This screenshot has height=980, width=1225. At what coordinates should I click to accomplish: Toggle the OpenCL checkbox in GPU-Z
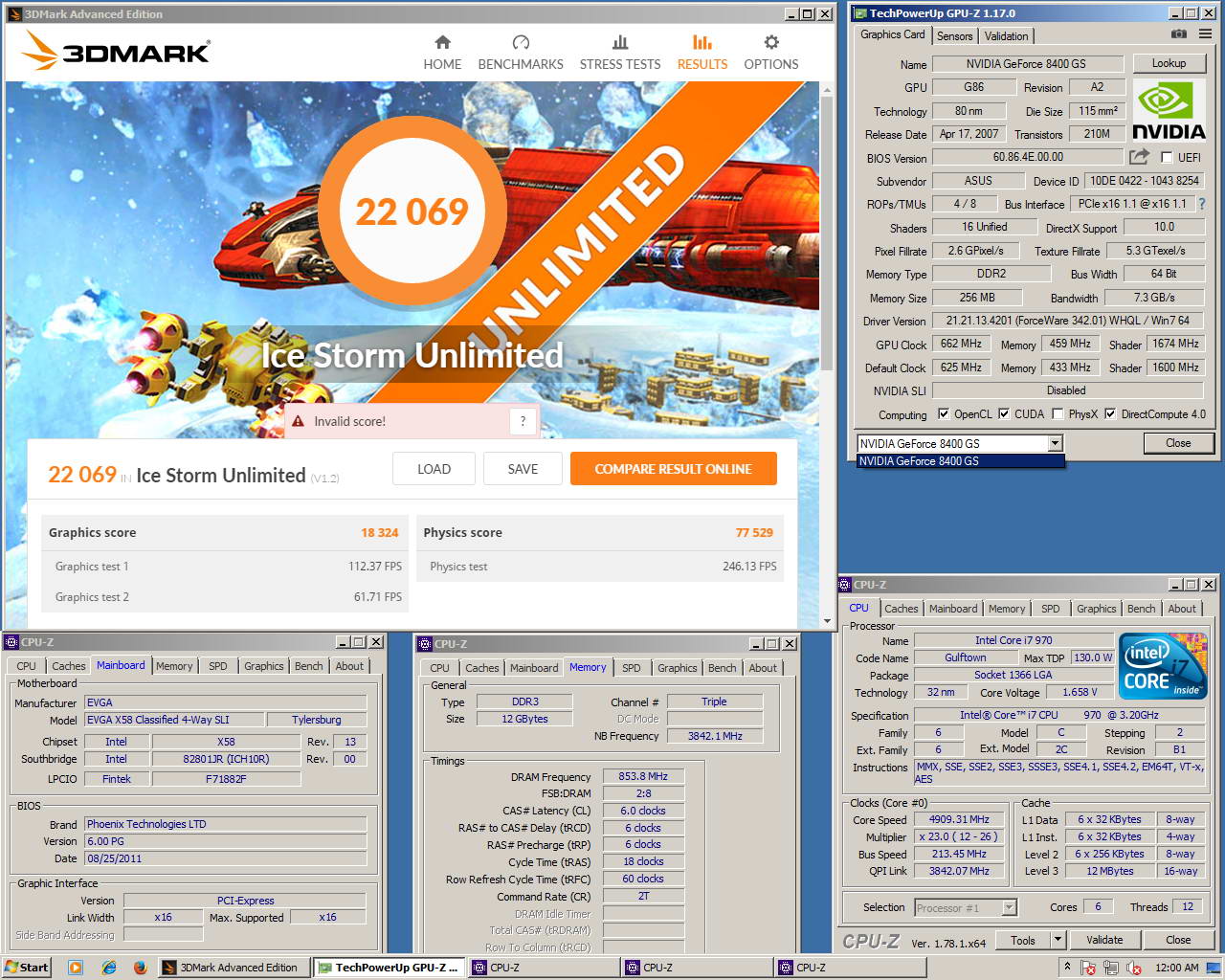(944, 414)
